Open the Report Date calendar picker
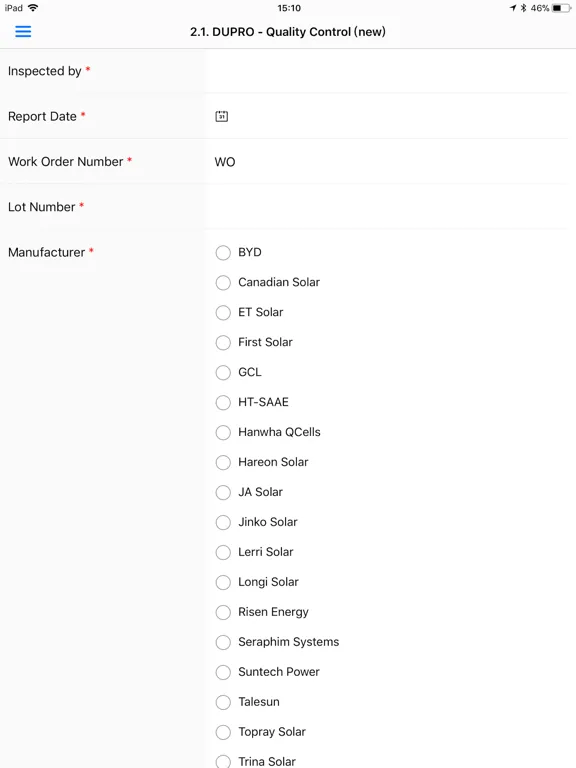The width and height of the screenshot is (576, 768). [x=221, y=116]
